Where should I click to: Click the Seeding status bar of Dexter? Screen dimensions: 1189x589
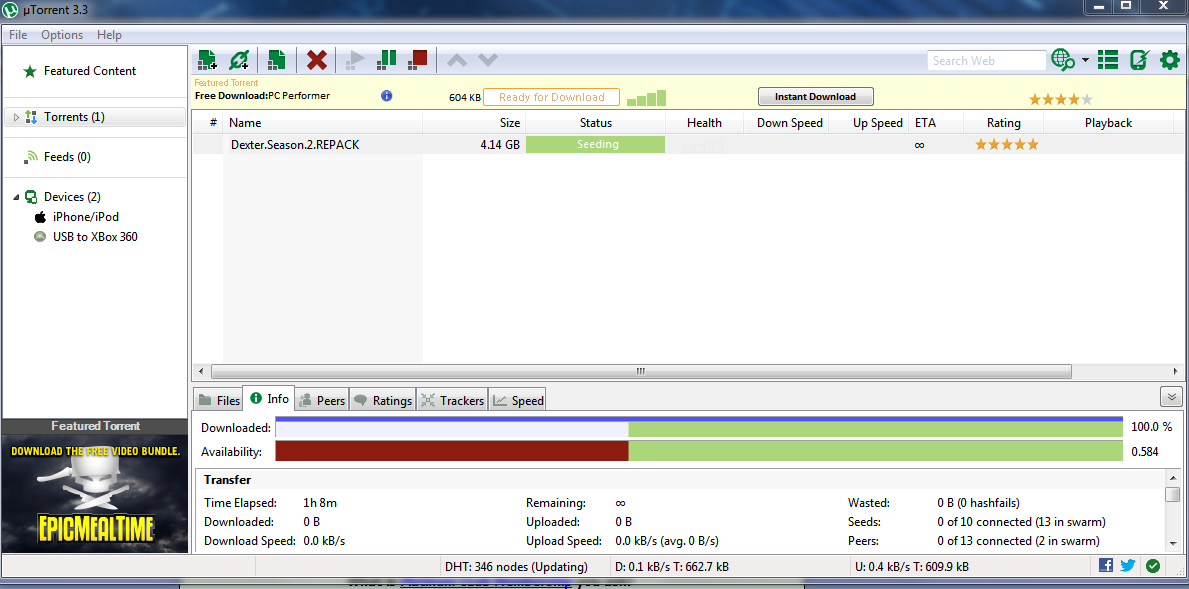(x=595, y=145)
